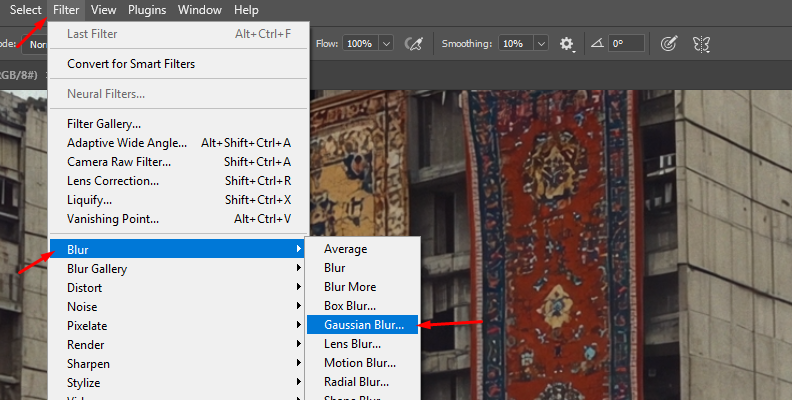The width and height of the screenshot is (792, 400).
Task: Expand the Smoothing percentage dropdown
Action: [x=541, y=44]
